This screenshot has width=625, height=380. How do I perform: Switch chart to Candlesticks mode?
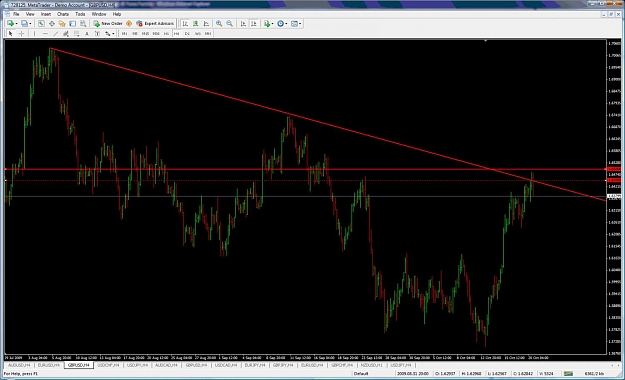(x=196, y=24)
